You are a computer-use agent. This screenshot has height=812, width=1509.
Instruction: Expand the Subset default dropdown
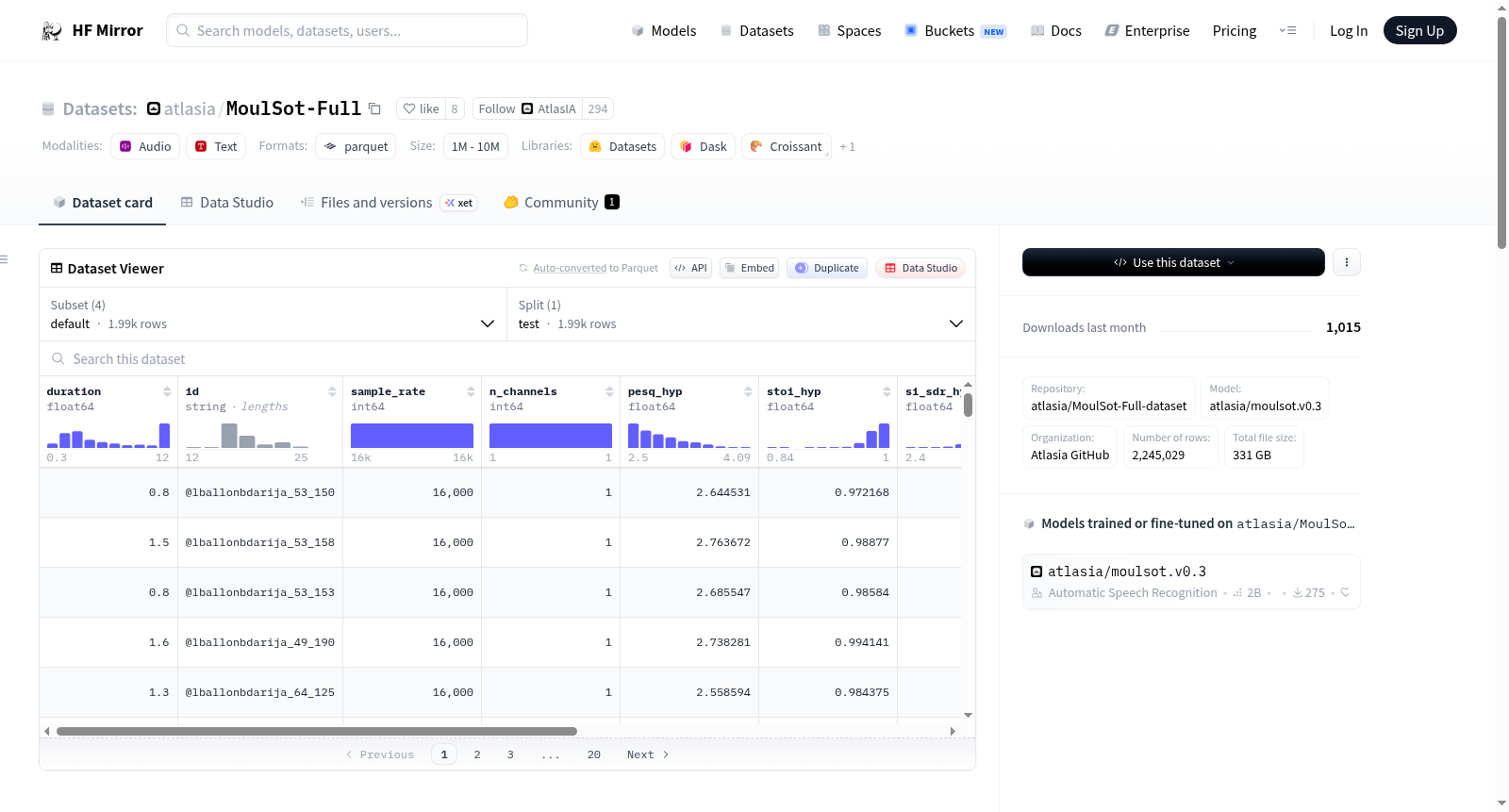click(274, 314)
